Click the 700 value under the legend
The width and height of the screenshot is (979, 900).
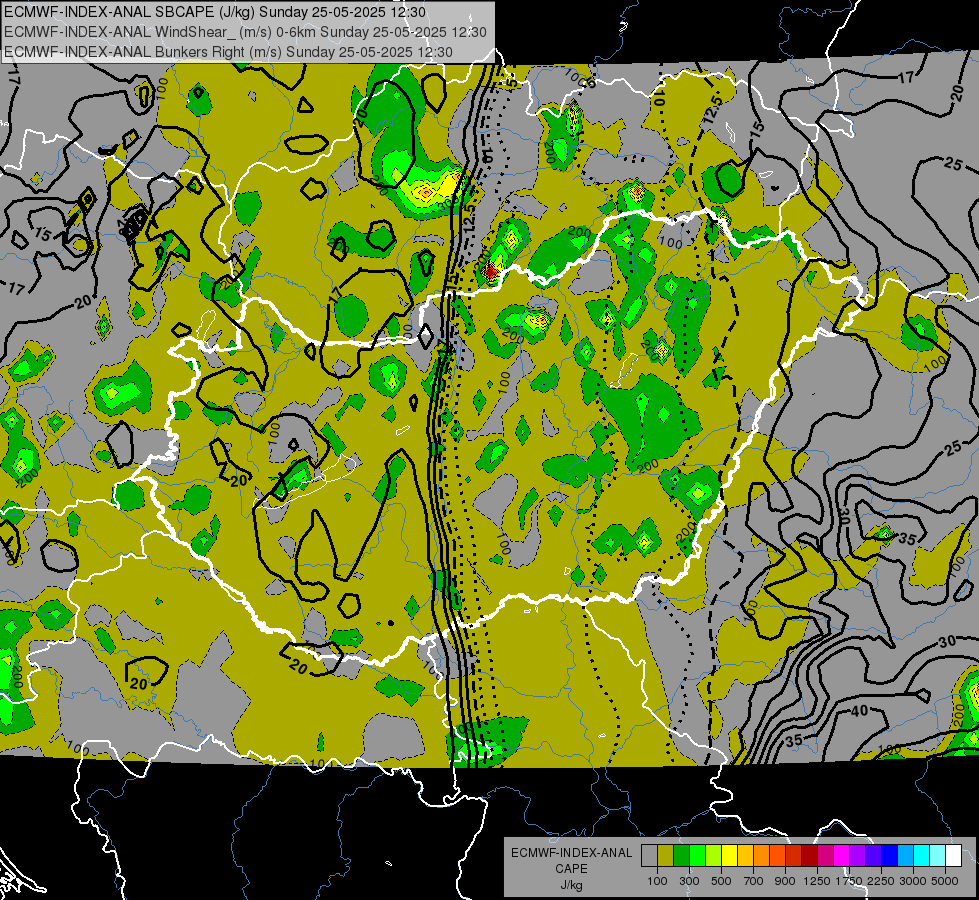754,881
